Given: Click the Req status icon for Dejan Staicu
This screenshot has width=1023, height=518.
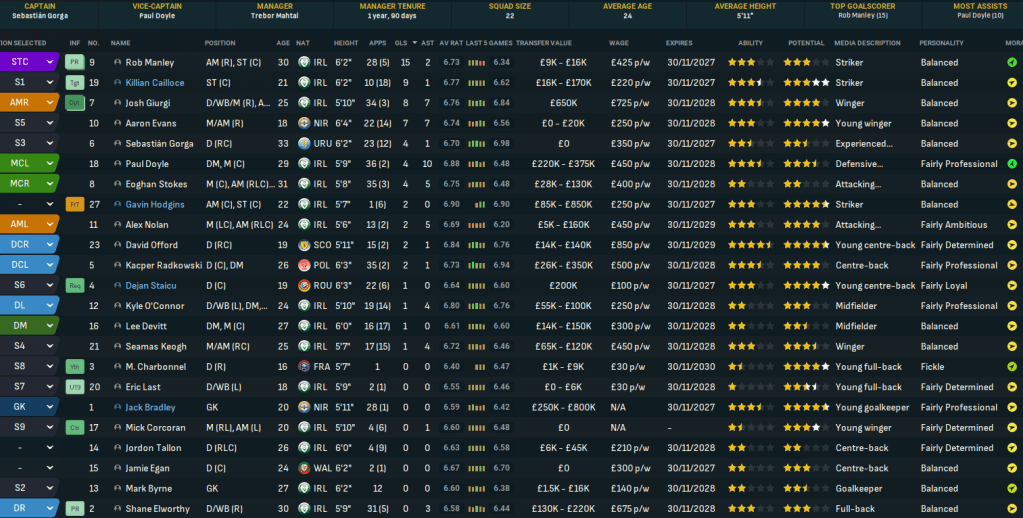Looking at the screenshot, I should click(x=74, y=285).
